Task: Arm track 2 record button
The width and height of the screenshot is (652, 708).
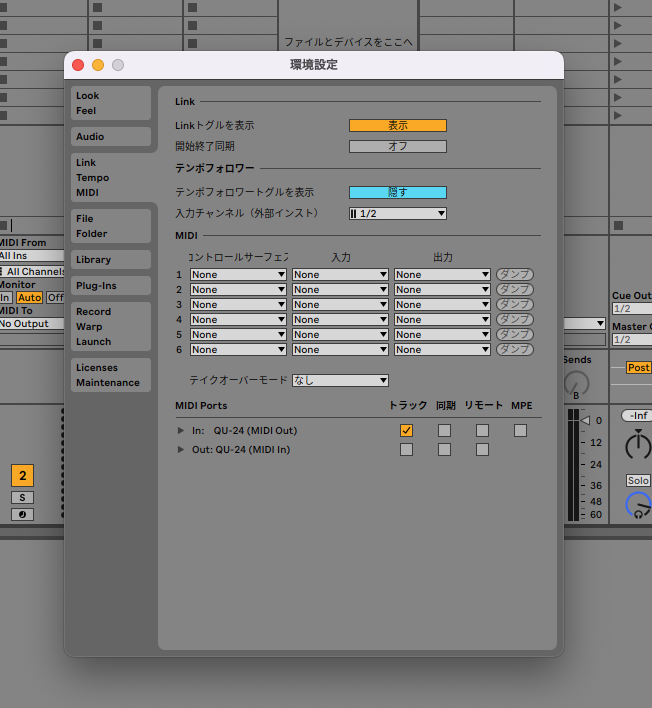Action: [x=22, y=514]
